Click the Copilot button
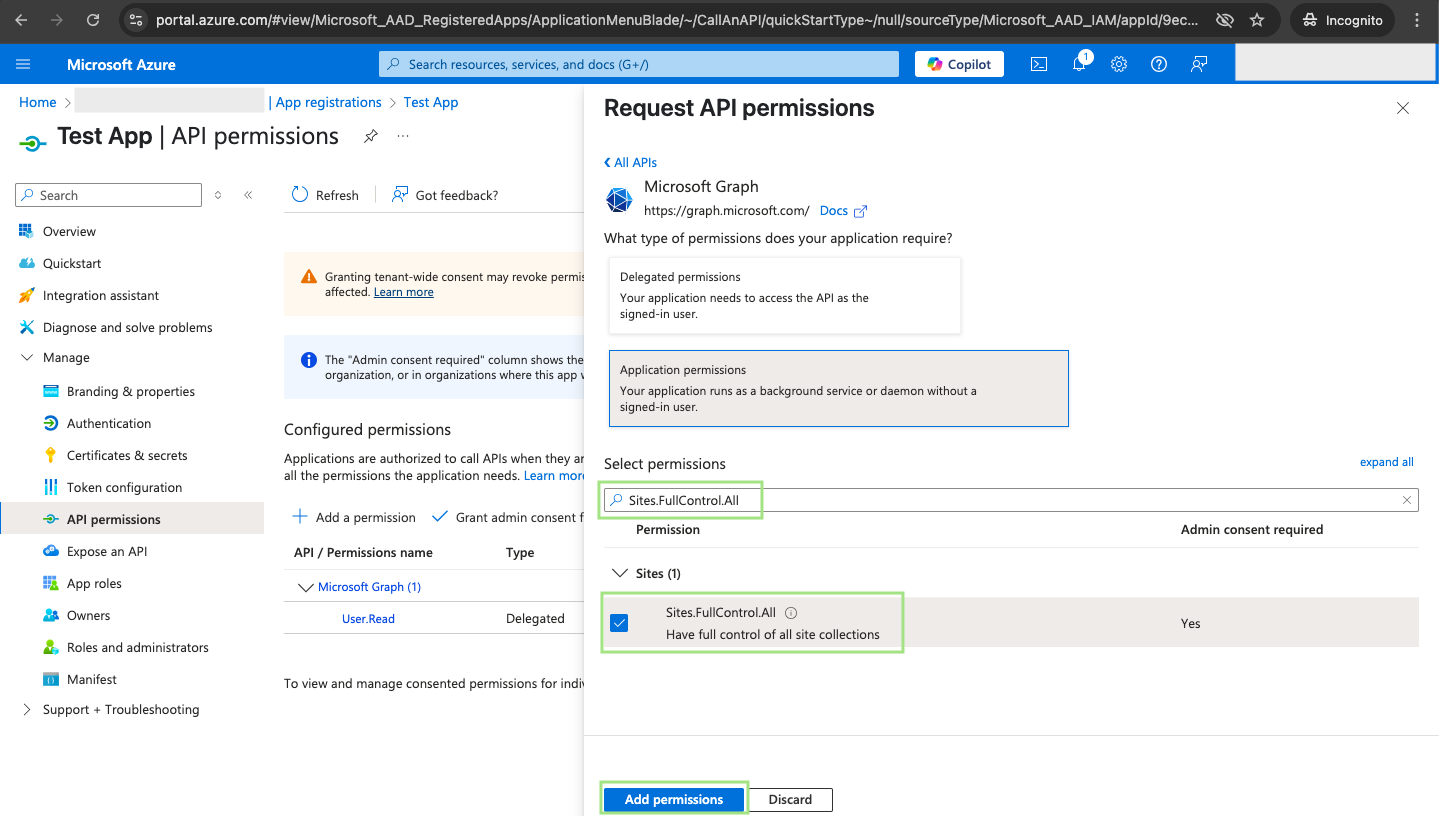Viewport: 1439px width, 816px height. click(959, 64)
